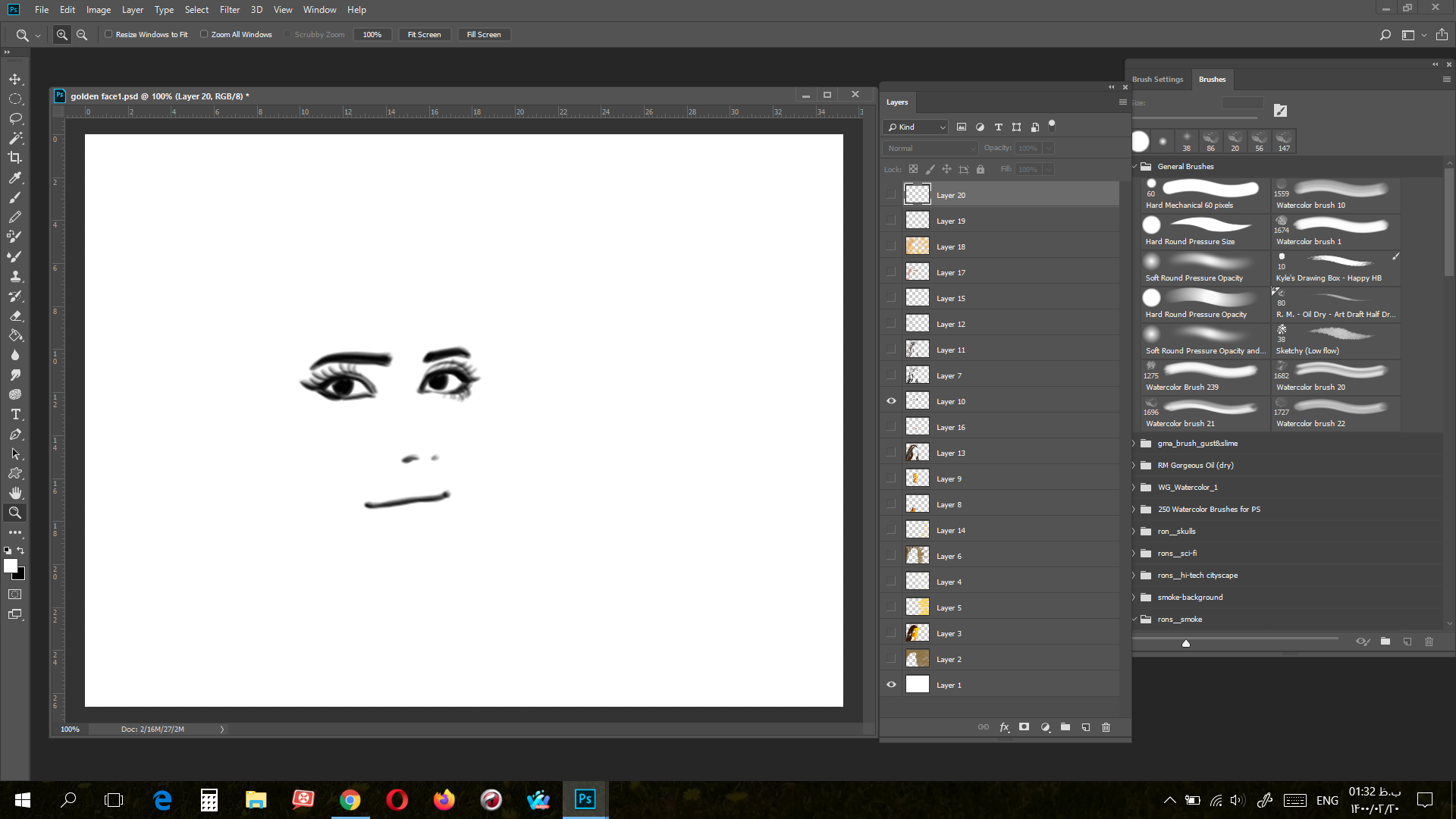
Task: Select Sketchy (Low flow) brush preset
Action: [1335, 341]
